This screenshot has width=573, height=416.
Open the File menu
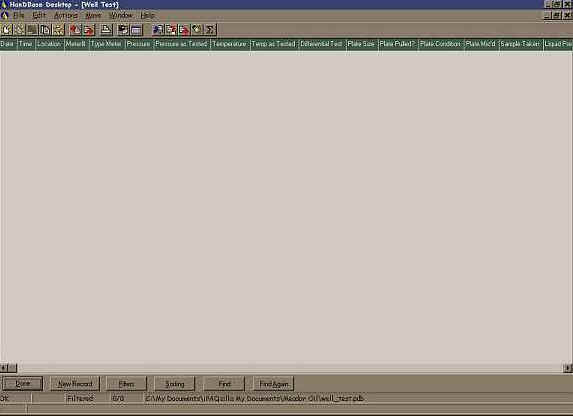coord(19,15)
